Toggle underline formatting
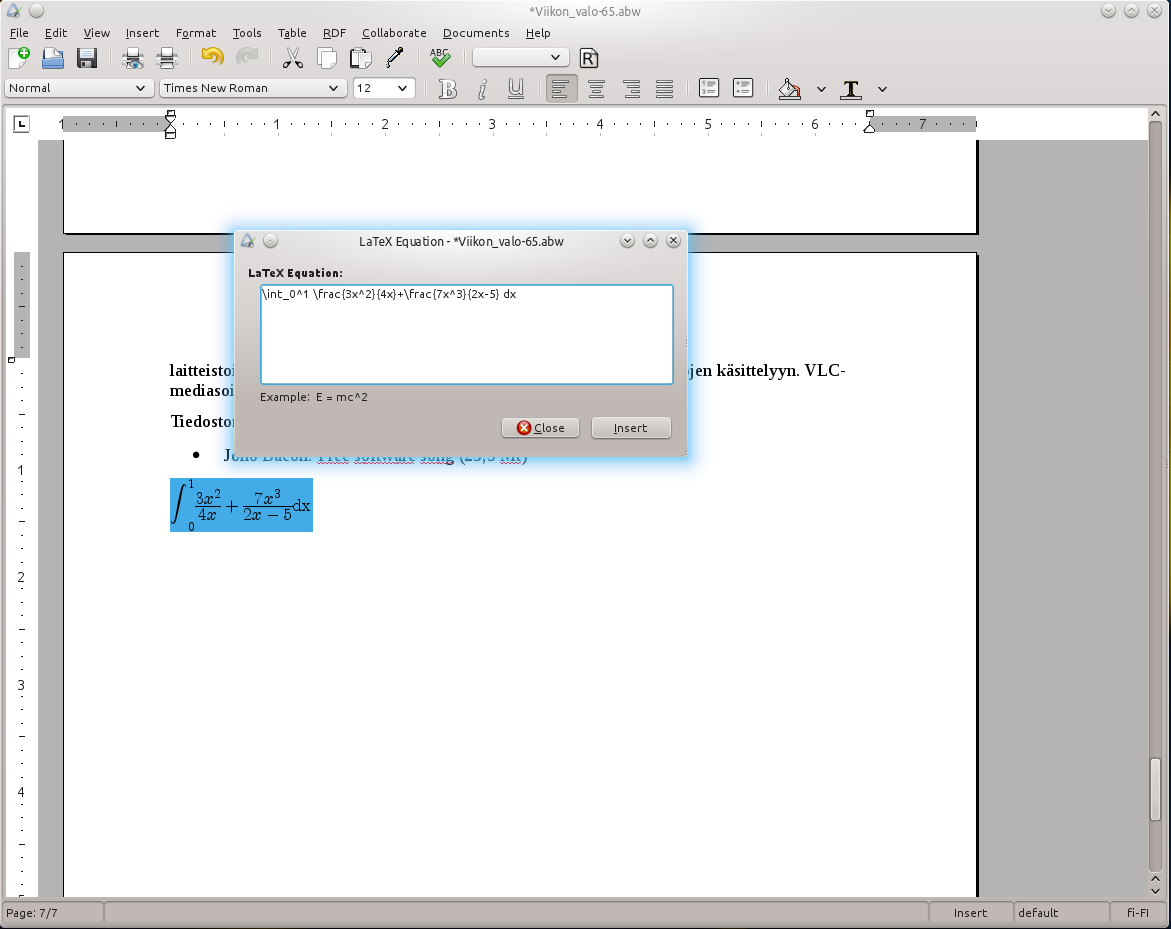 (x=515, y=89)
